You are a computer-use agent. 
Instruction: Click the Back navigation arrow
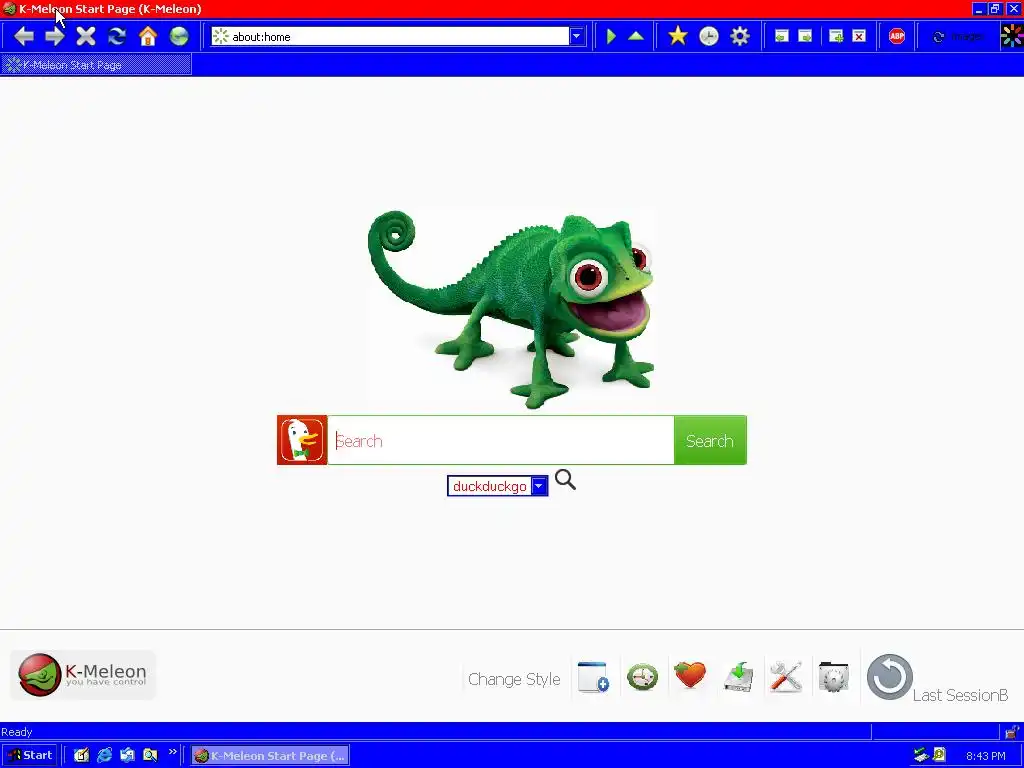click(x=24, y=36)
